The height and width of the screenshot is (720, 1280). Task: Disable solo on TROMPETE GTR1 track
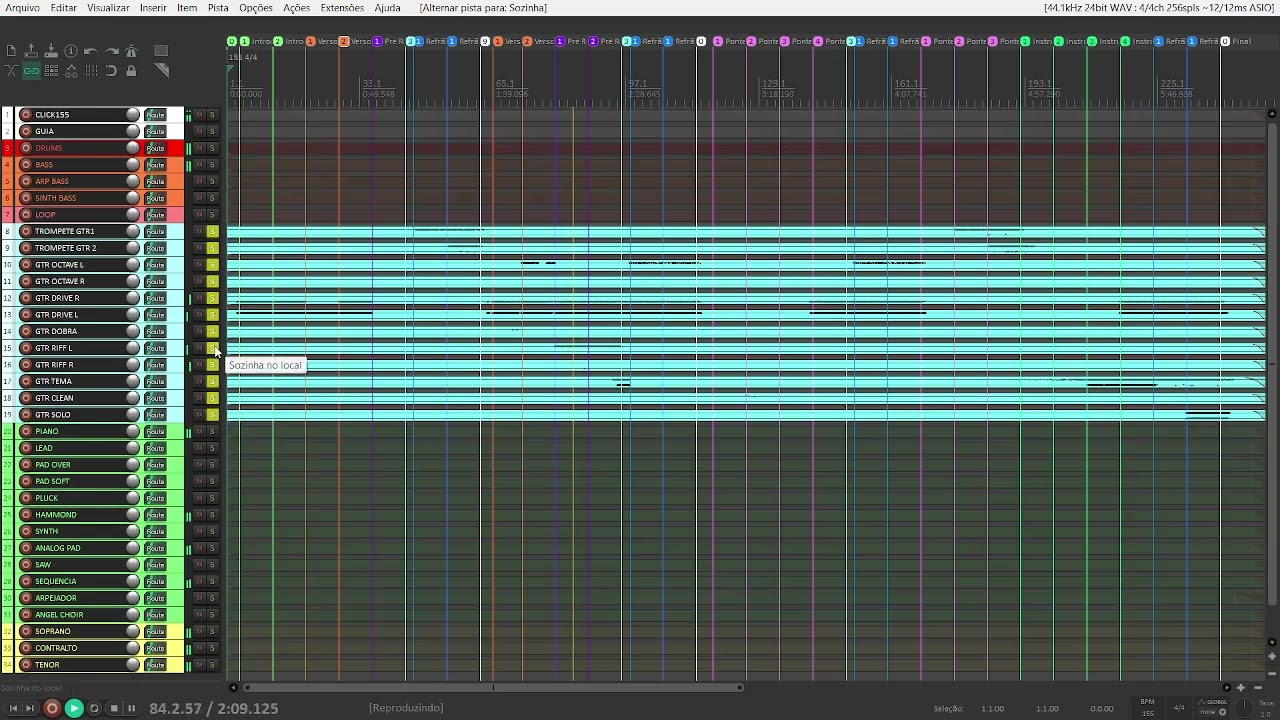pos(212,231)
